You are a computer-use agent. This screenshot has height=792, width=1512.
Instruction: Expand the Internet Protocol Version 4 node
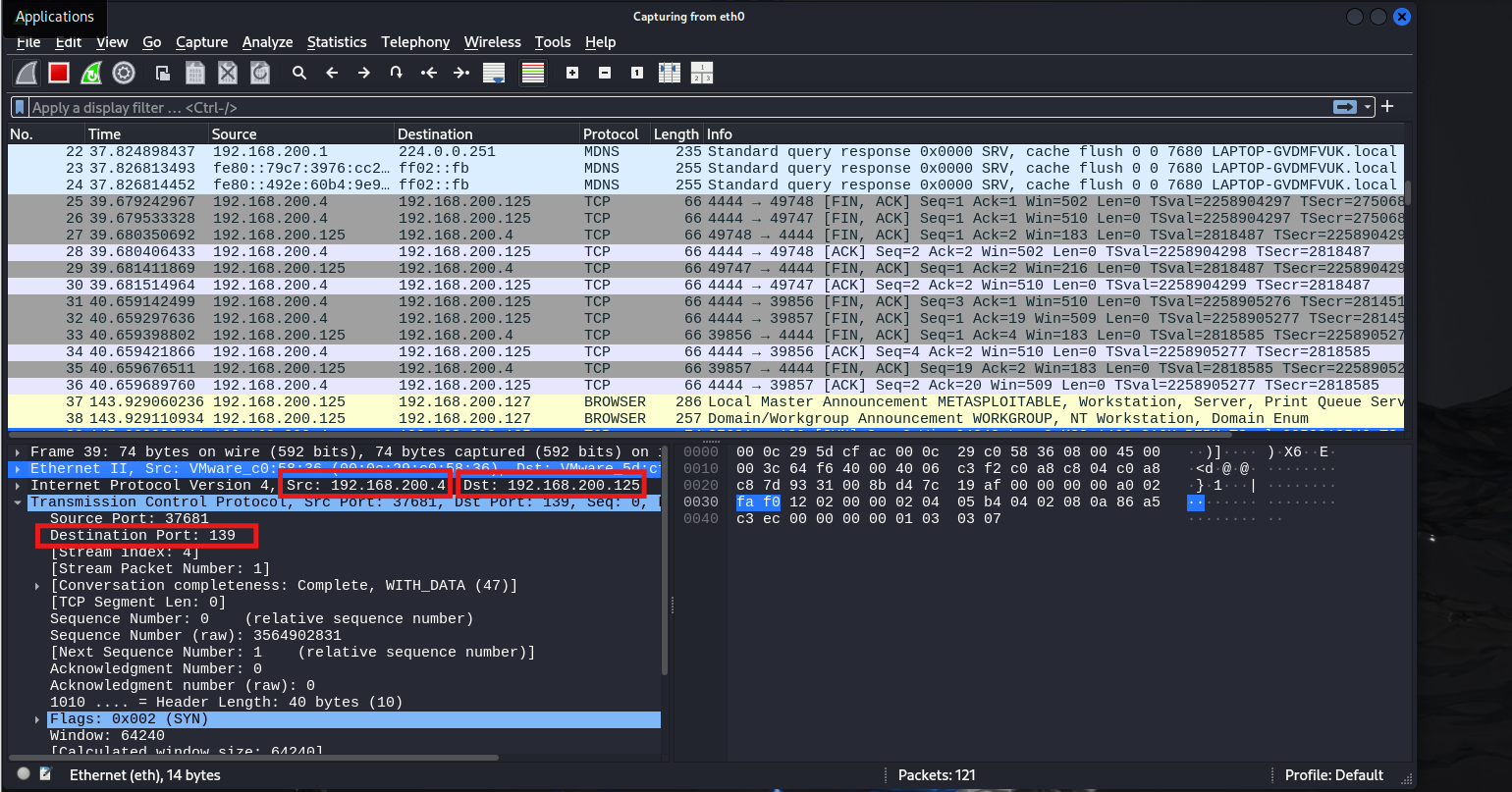19,485
